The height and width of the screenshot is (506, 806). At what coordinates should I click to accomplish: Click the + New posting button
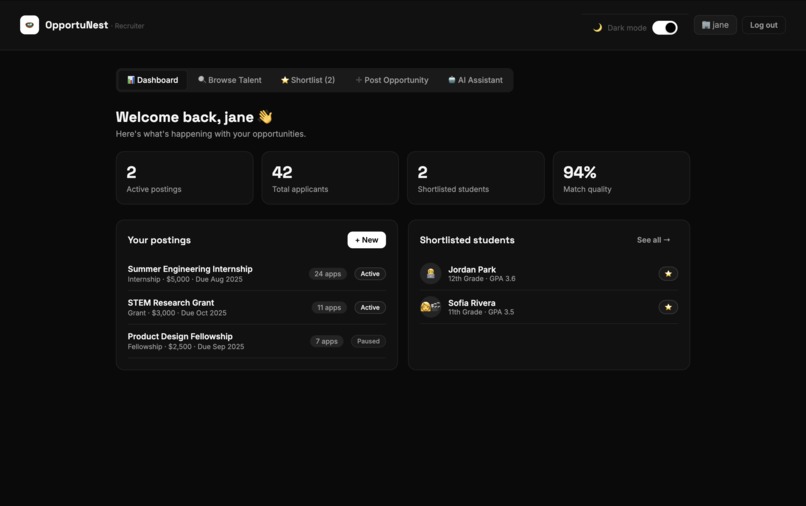pos(367,240)
